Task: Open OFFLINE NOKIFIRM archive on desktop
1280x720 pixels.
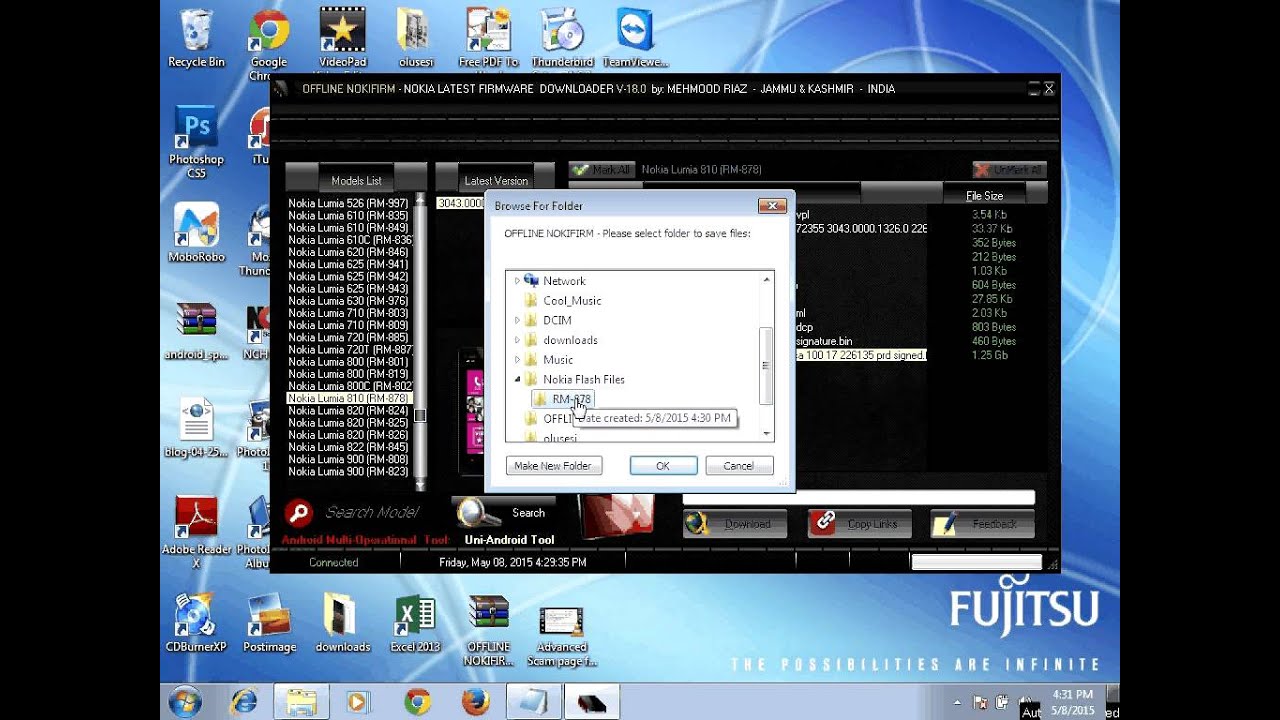Action: tap(489, 630)
